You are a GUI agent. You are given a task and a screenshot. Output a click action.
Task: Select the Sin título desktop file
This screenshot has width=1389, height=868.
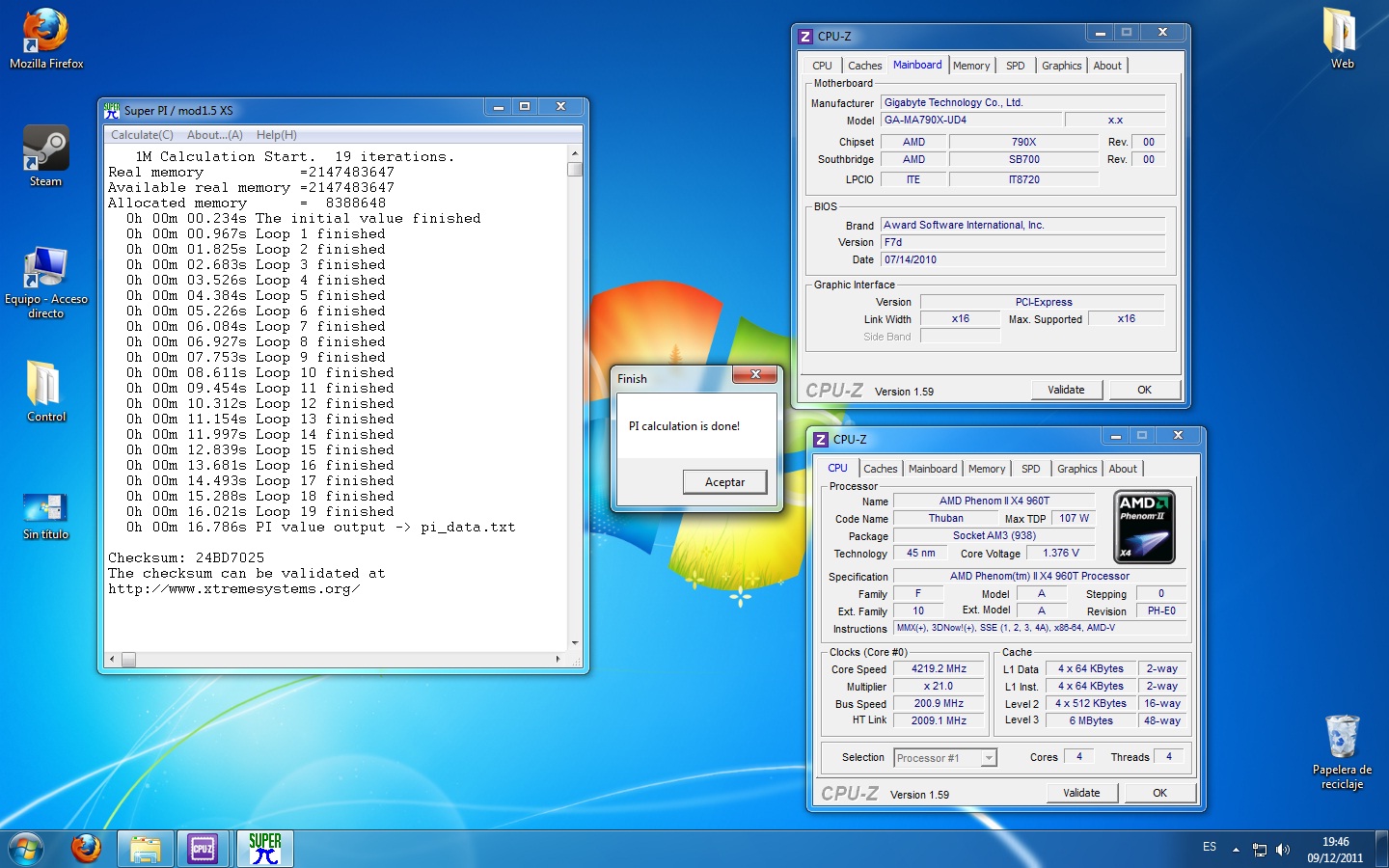click(45, 516)
